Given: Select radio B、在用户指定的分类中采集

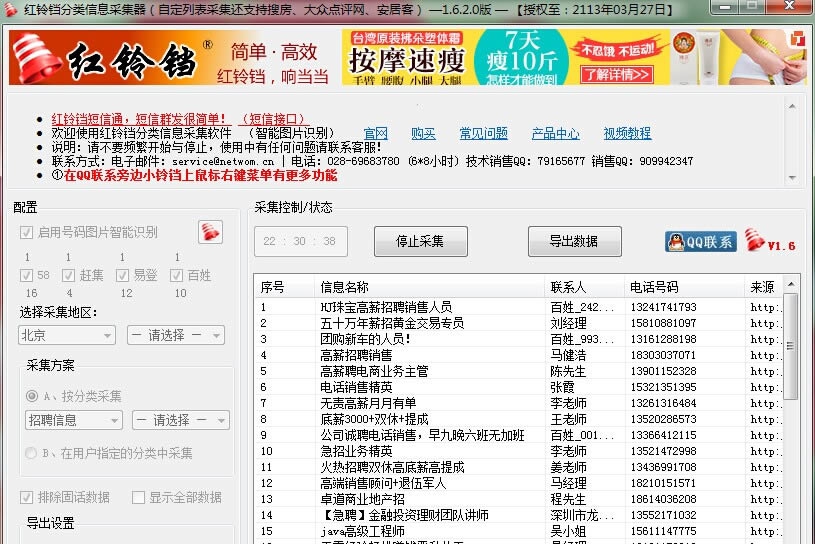Looking at the screenshot, I should (31, 453).
